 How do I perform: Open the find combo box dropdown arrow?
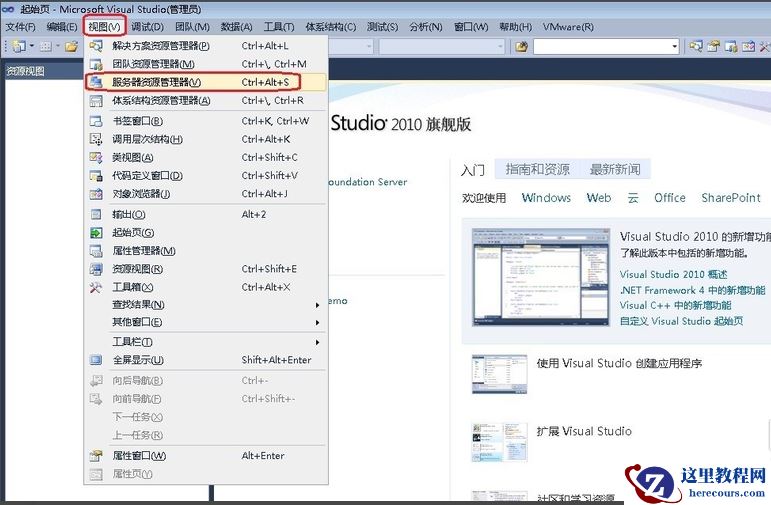tap(675, 47)
